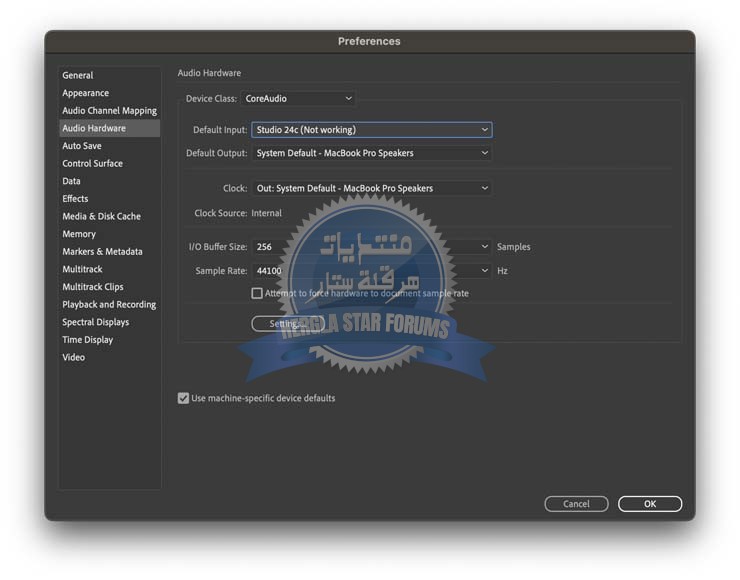Expand the Clock source dropdown
The width and height of the screenshot is (740, 580).
coord(371,188)
